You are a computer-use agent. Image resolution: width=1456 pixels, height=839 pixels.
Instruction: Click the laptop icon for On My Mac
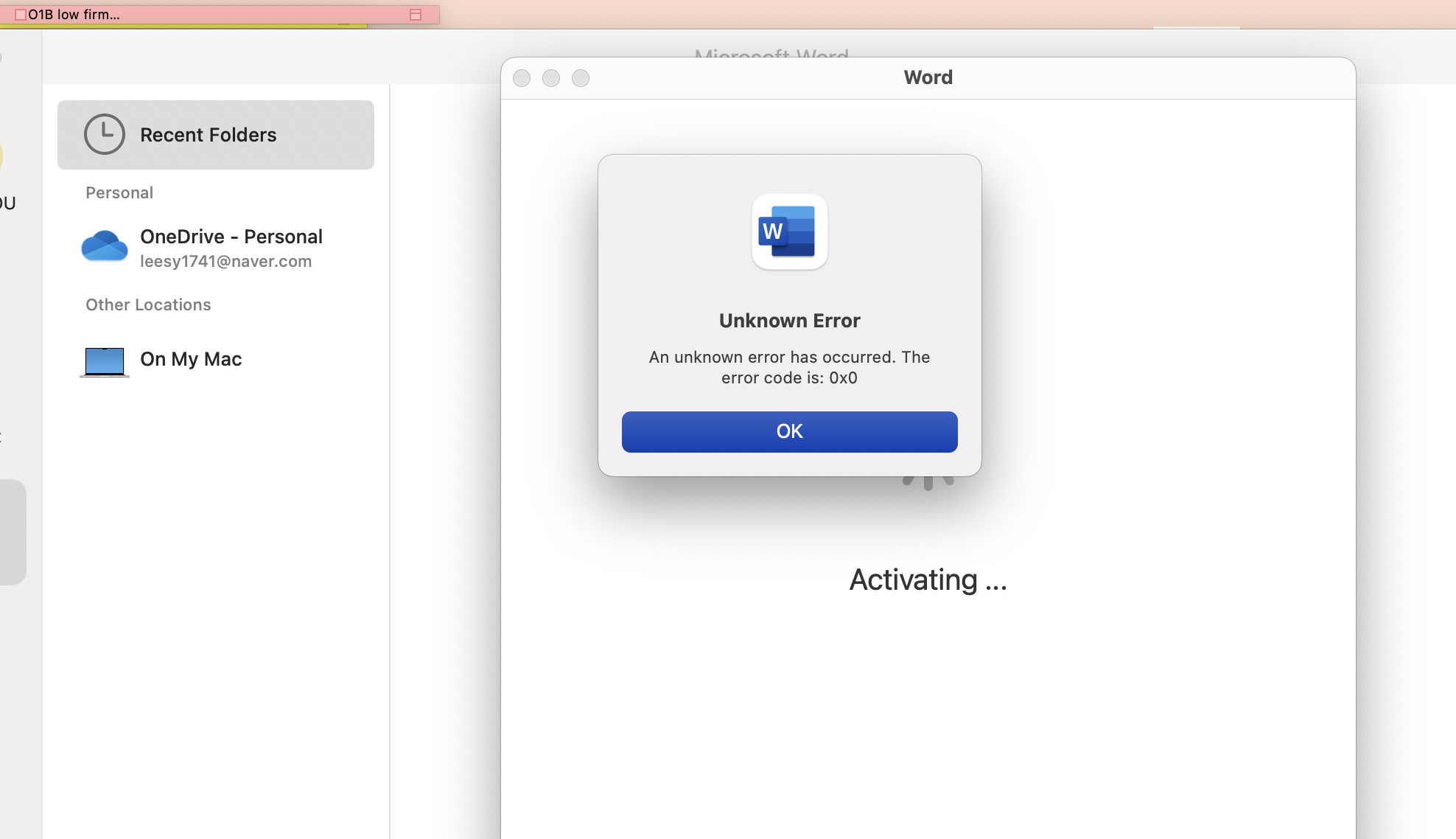(x=105, y=362)
